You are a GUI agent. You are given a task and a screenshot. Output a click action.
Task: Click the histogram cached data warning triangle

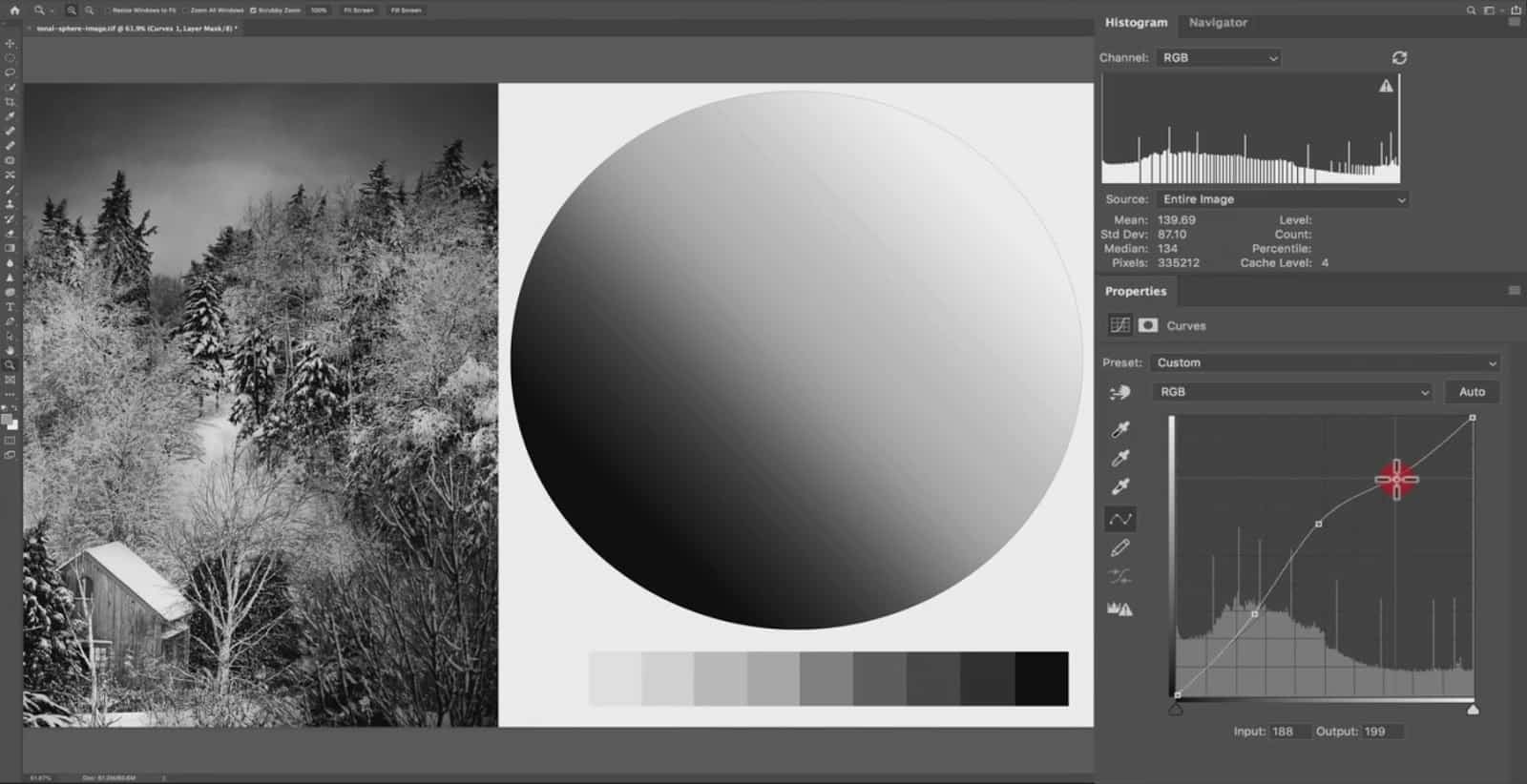(x=1386, y=86)
